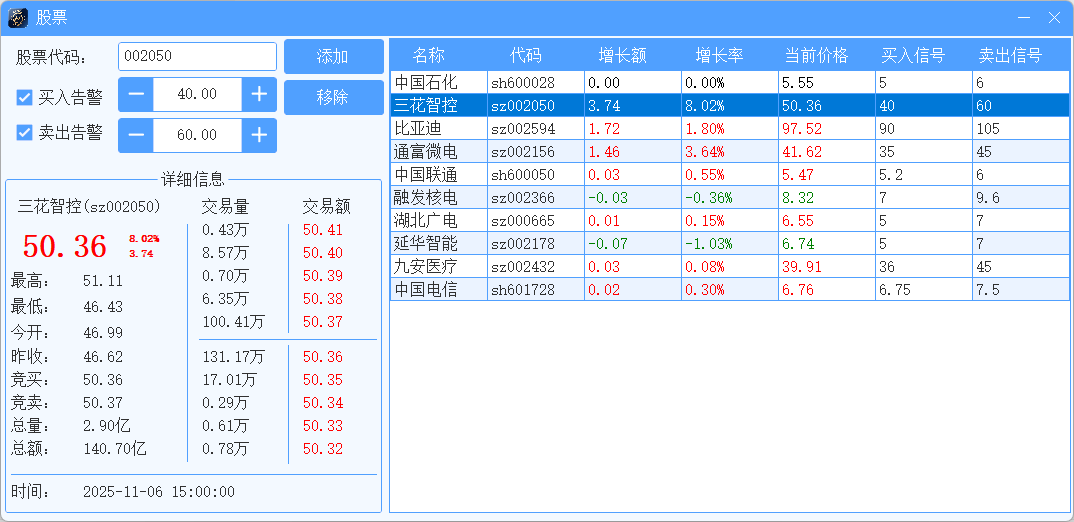This screenshot has width=1074, height=522.
Task: Click code cell sz002156
Action: coord(536,151)
